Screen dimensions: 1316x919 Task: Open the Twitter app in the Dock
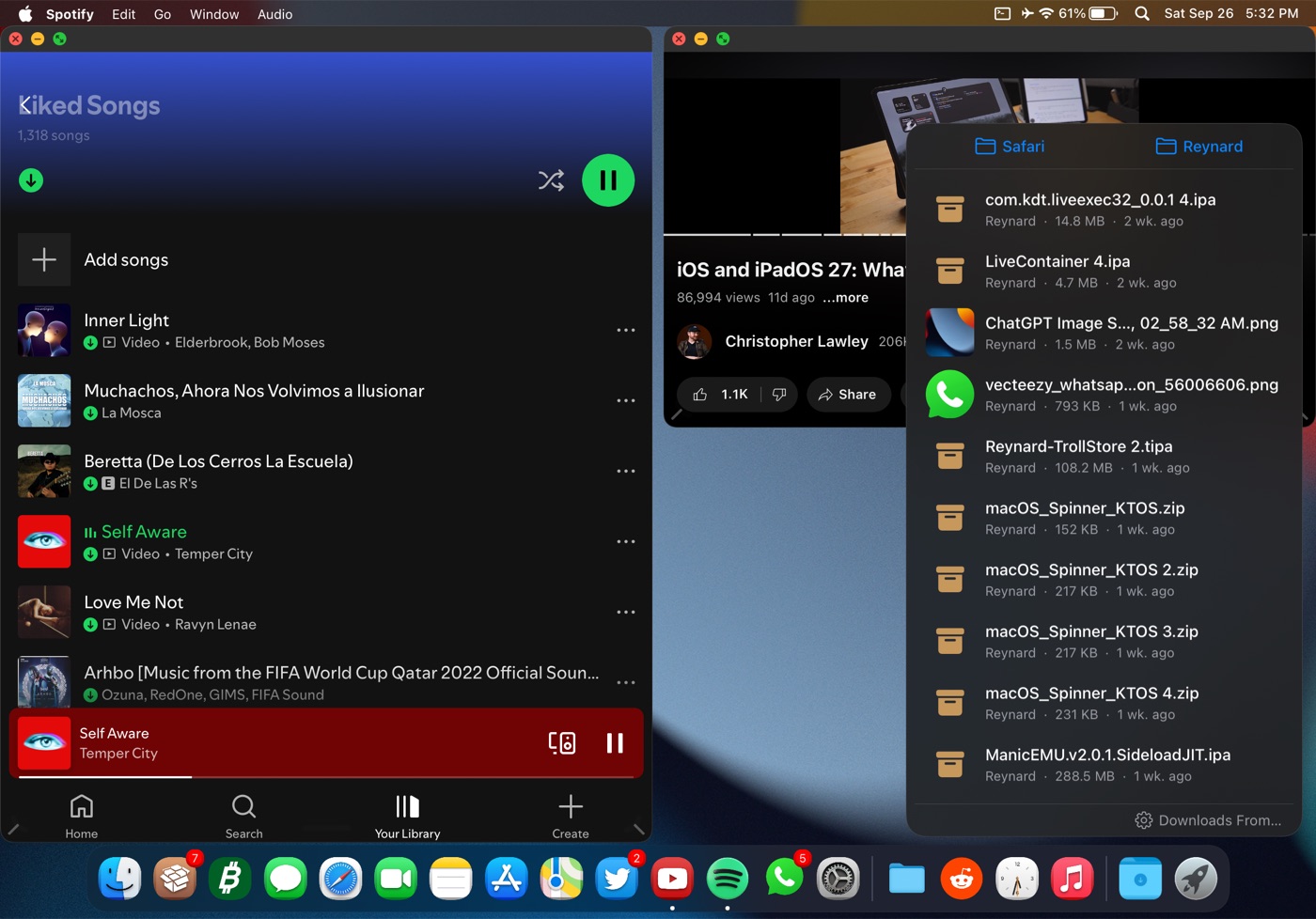point(617,879)
